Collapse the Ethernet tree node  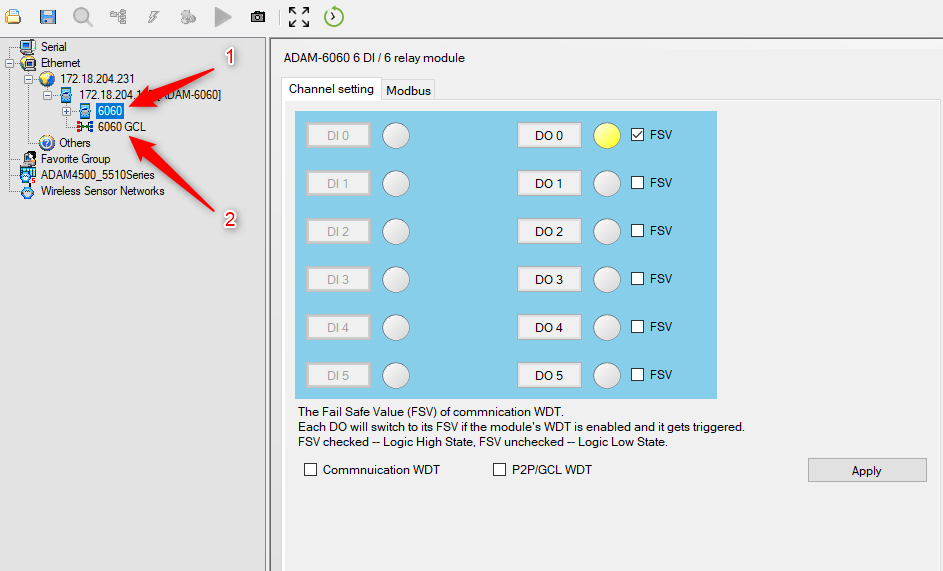pyautogui.click(x=10, y=63)
